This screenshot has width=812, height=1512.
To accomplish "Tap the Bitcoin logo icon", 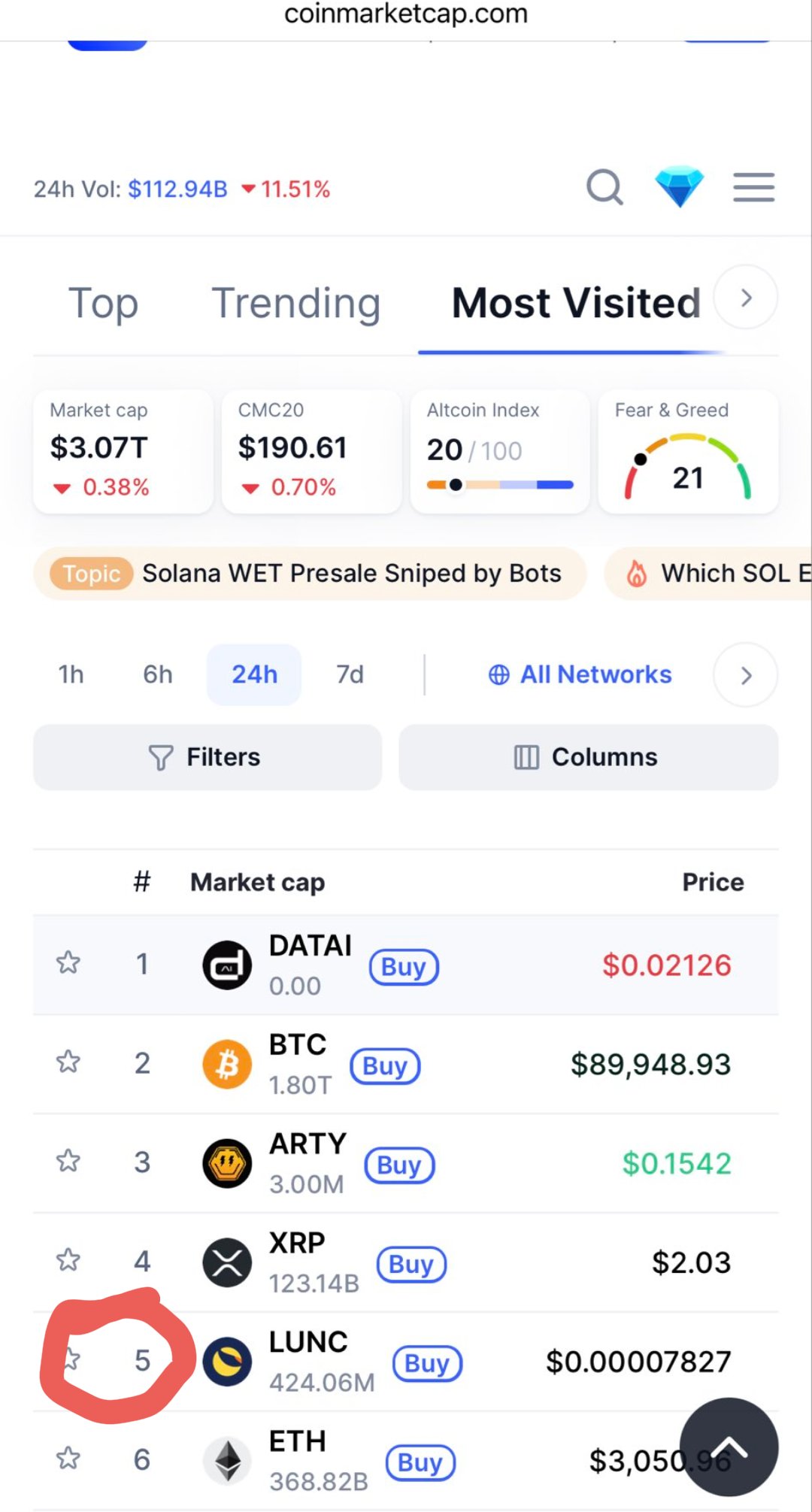I will pos(227,1064).
